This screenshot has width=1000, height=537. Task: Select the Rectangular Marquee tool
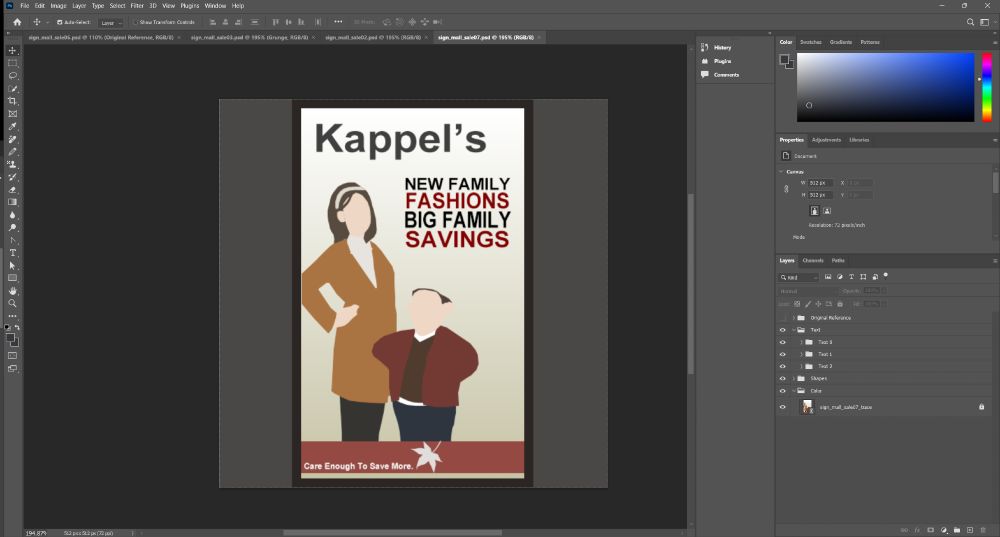[12, 63]
